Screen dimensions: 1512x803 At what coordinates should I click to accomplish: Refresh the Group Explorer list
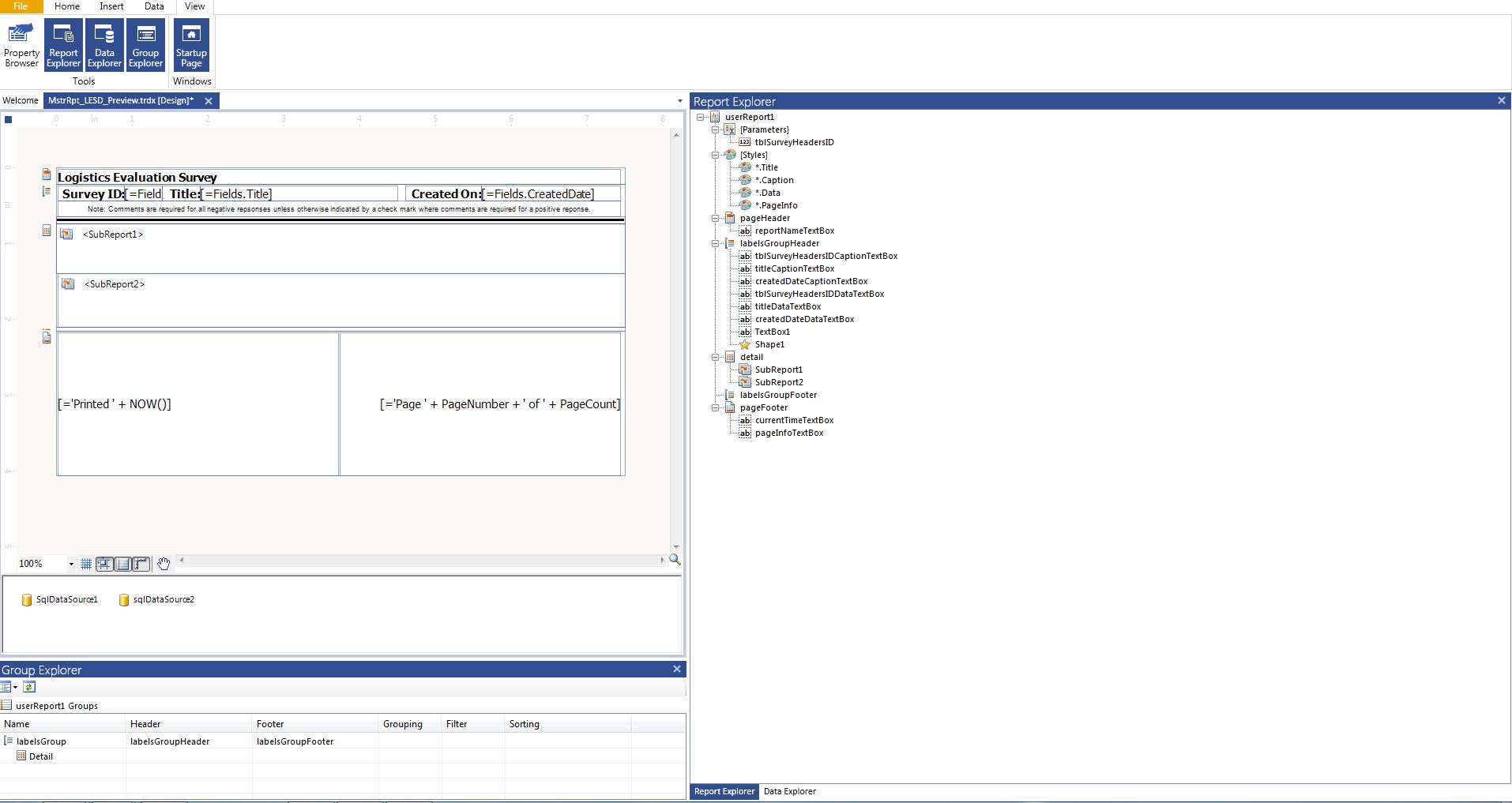[x=29, y=687]
